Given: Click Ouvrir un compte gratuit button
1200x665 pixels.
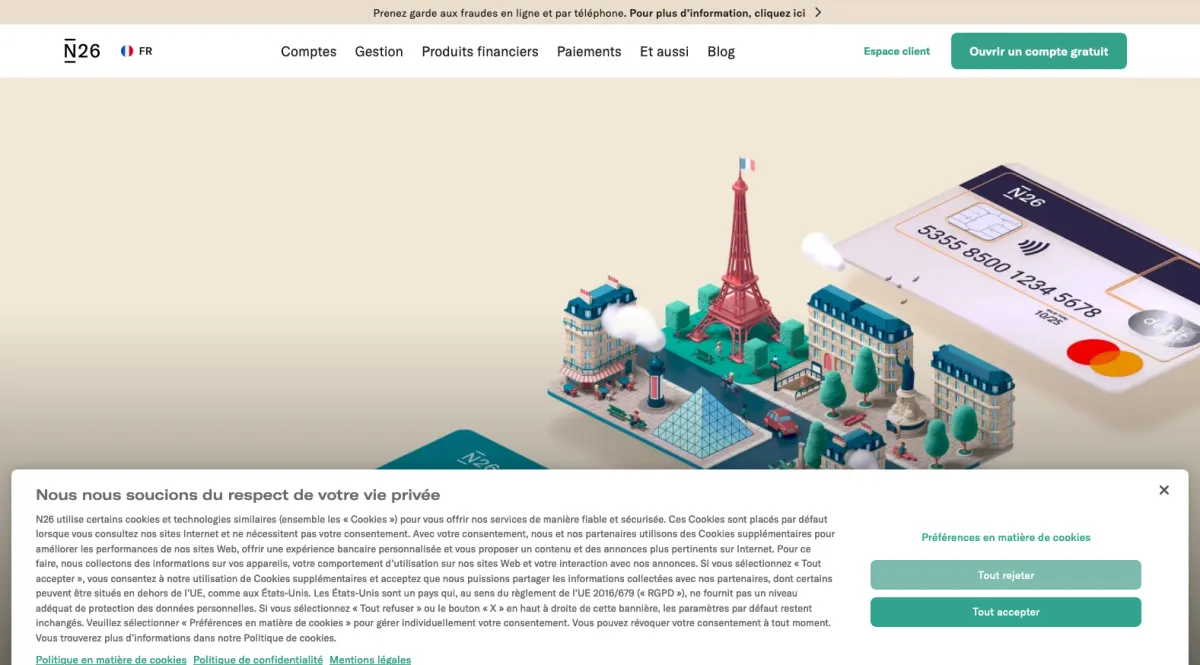Looking at the screenshot, I should [x=1039, y=51].
